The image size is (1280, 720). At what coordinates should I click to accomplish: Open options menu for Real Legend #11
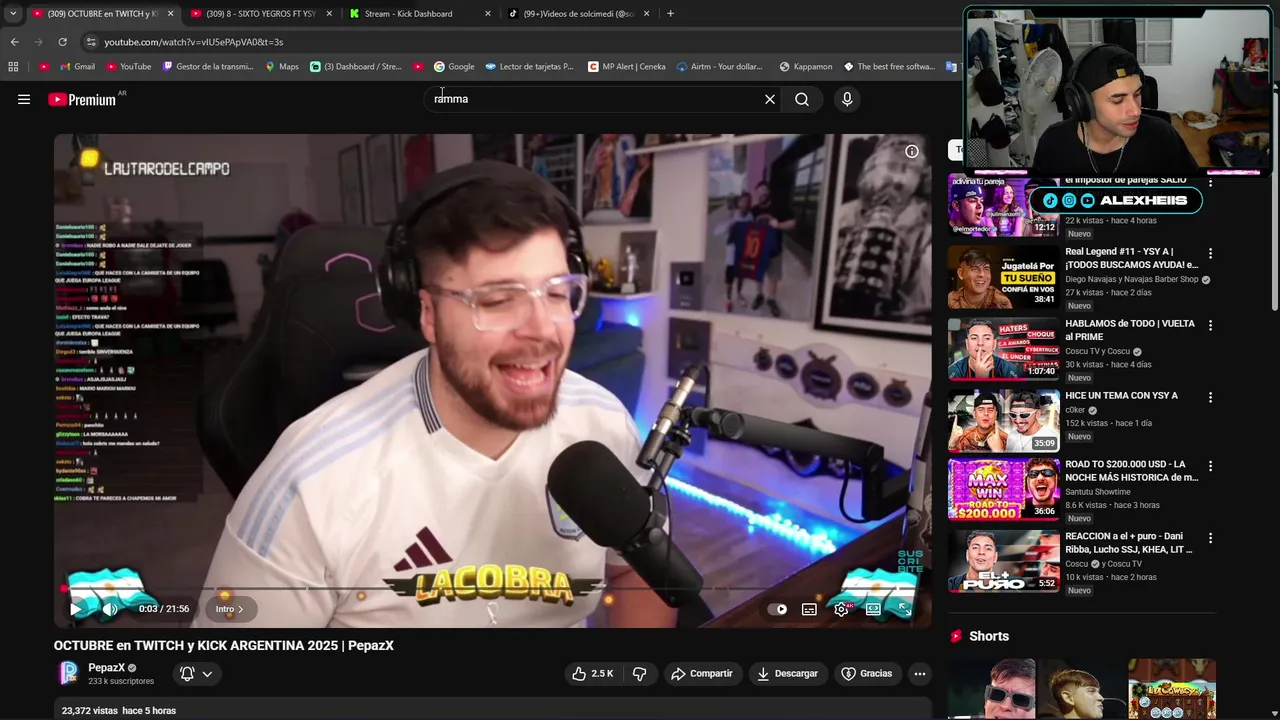1210,254
